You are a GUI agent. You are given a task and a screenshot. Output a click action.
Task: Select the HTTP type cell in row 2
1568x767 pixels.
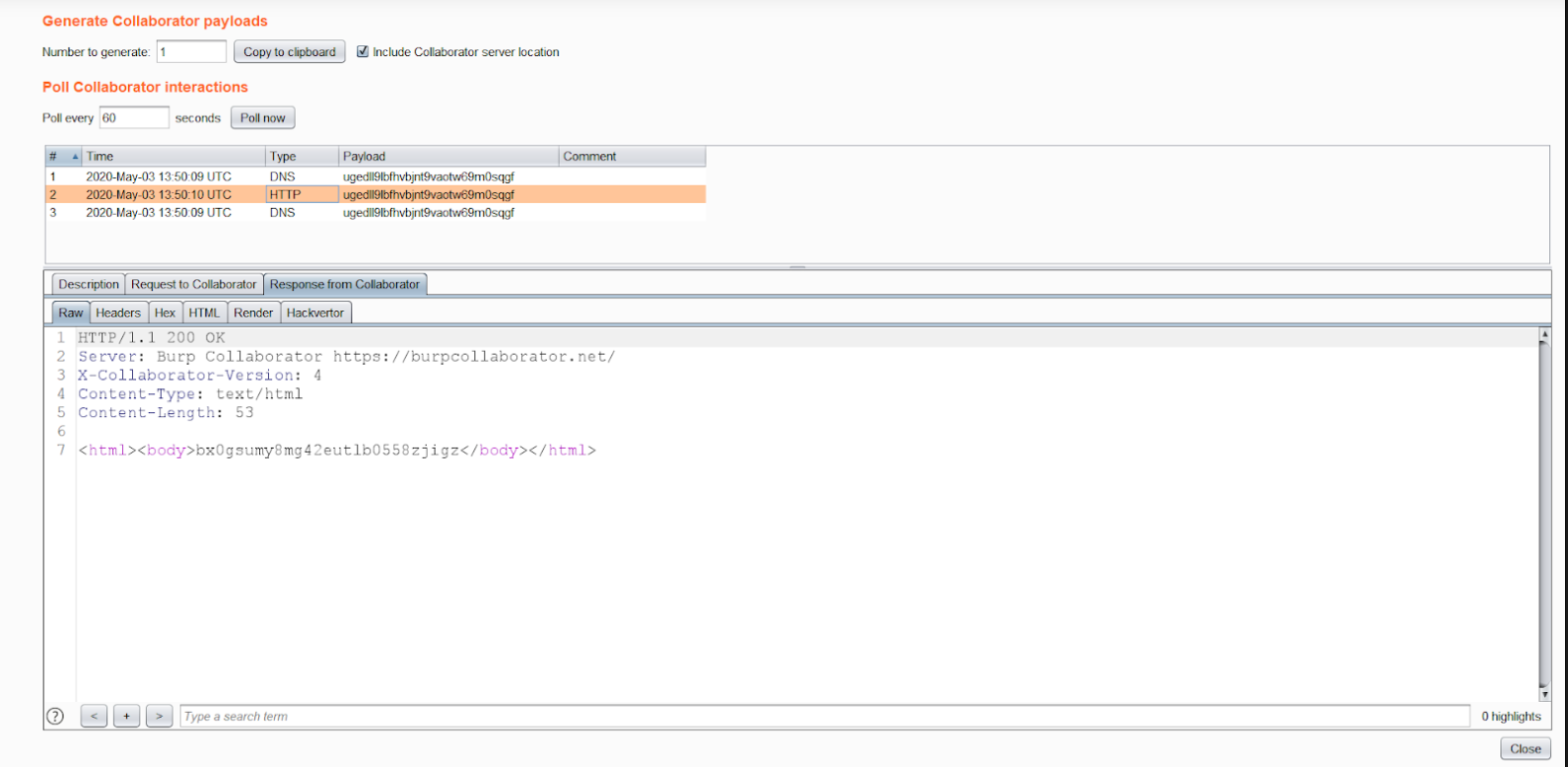tap(302, 194)
